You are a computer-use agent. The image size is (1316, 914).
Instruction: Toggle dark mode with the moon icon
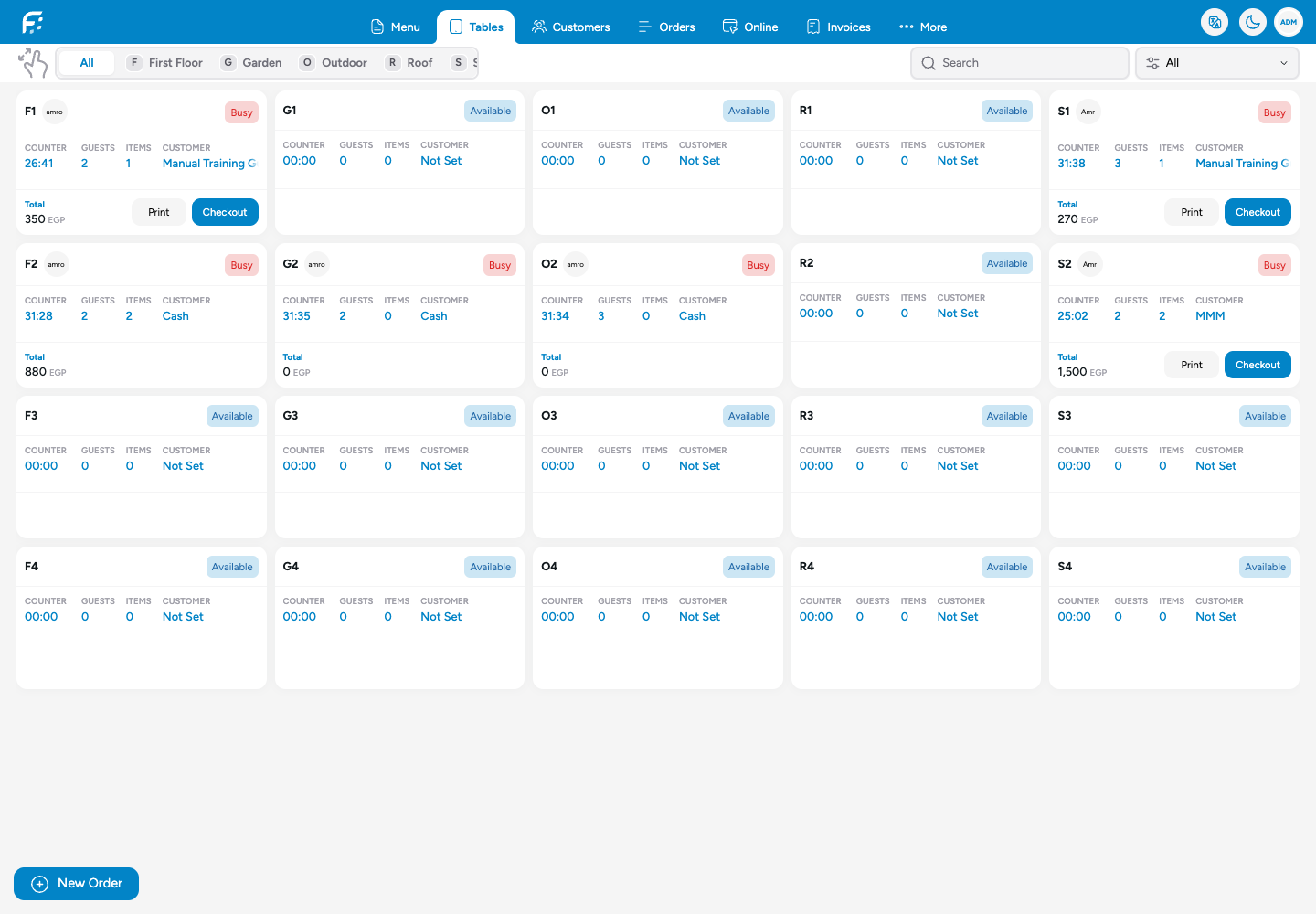pos(1253,22)
